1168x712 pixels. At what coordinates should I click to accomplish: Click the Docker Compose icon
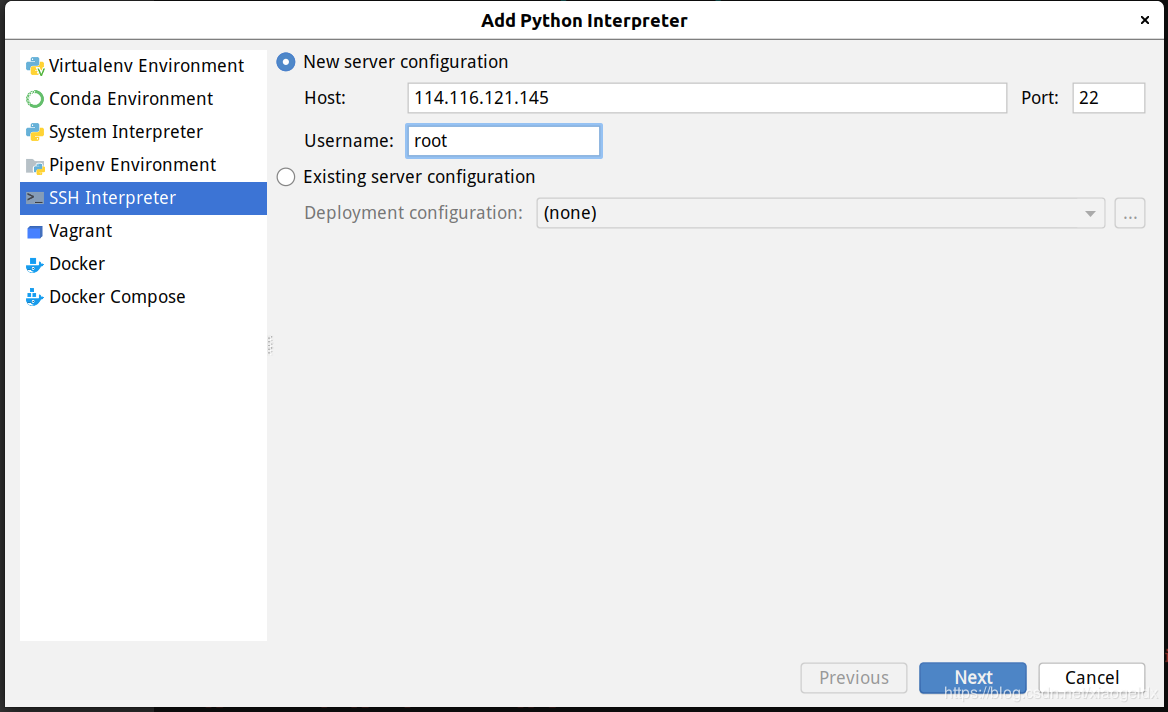(35, 297)
